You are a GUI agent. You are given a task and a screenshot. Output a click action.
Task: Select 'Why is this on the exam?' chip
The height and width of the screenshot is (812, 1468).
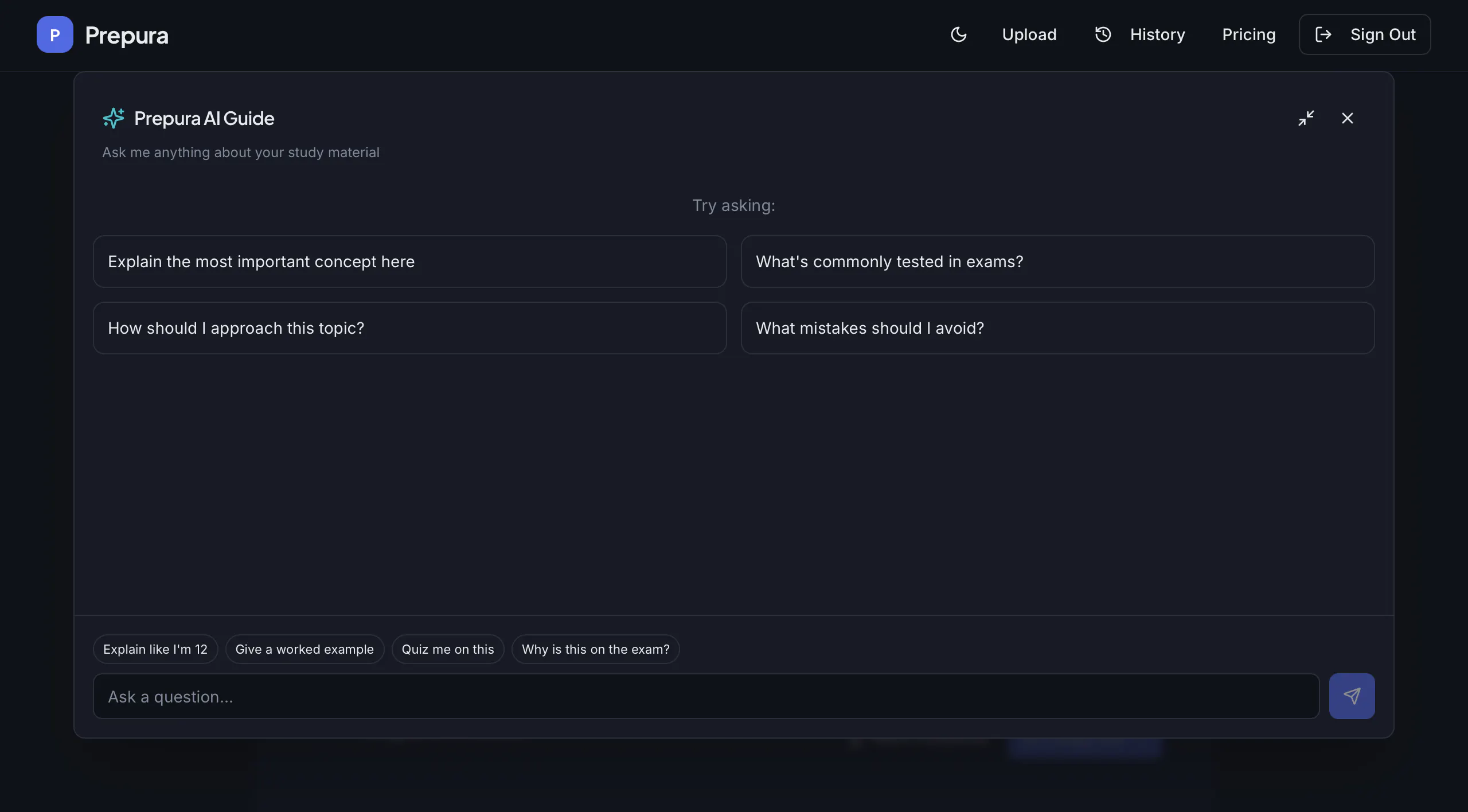[x=596, y=649]
